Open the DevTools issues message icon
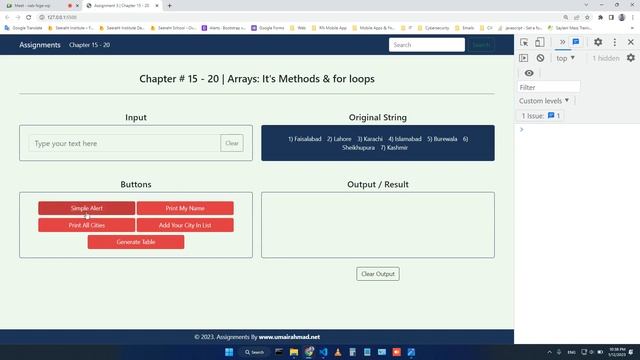This screenshot has height=360, width=640. pyautogui.click(x=576, y=42)
